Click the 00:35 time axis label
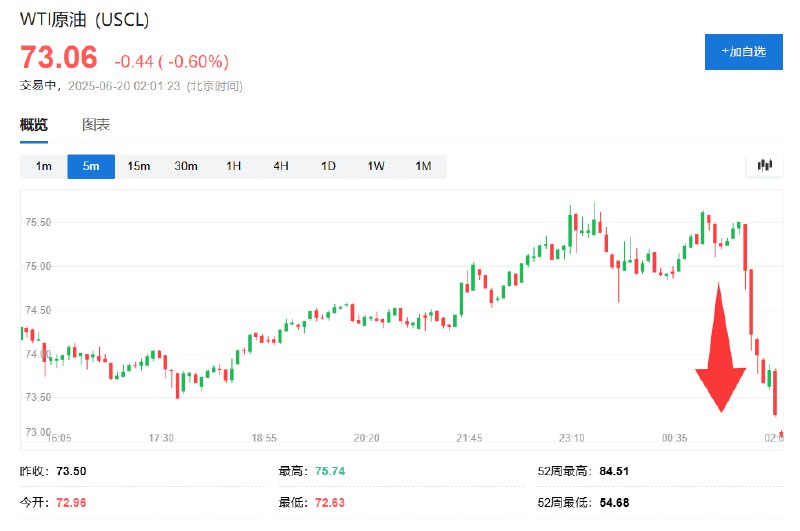 pyautogui.click(x=674, y=438)
